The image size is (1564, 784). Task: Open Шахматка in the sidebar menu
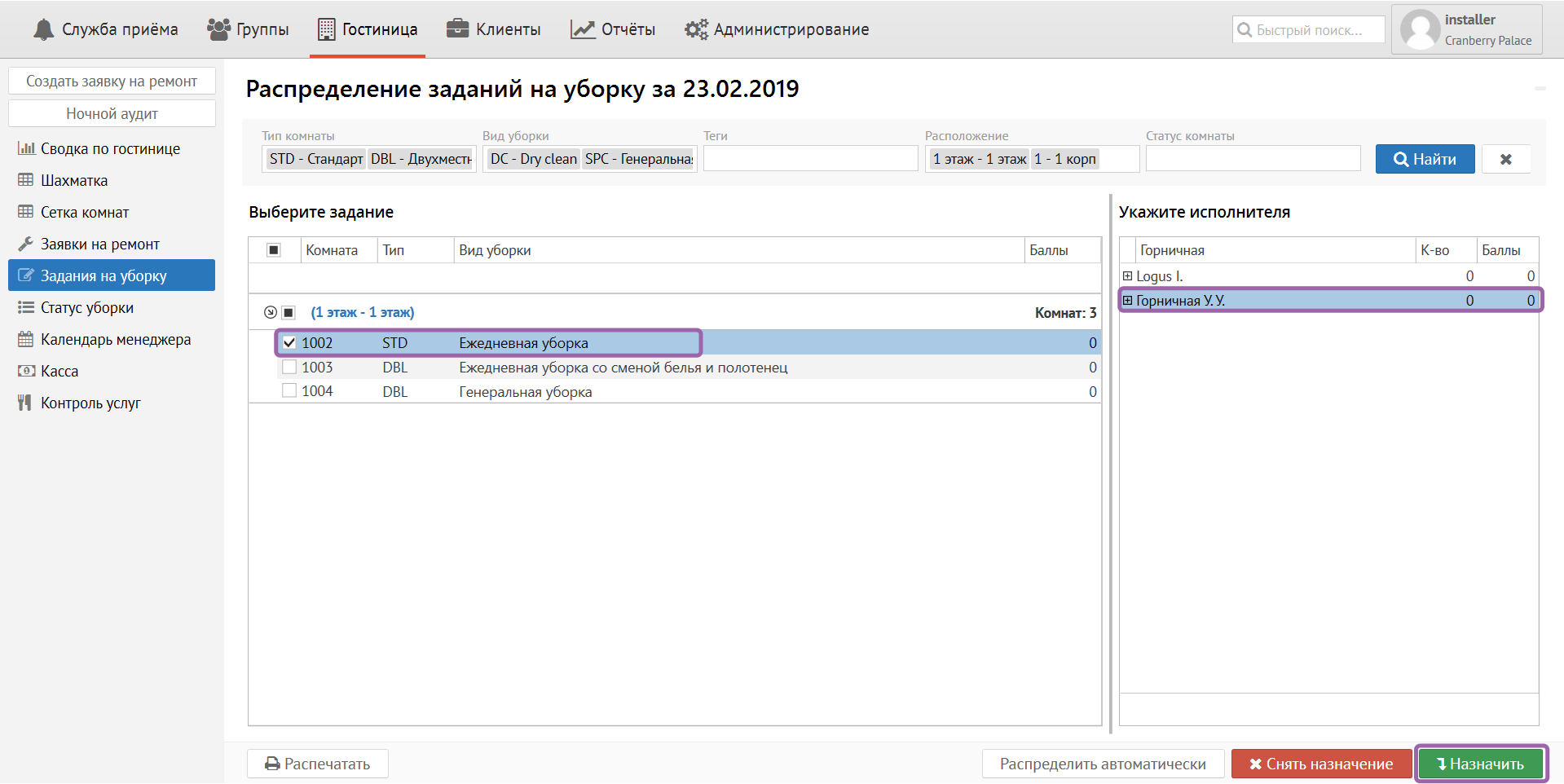point(73,181)
